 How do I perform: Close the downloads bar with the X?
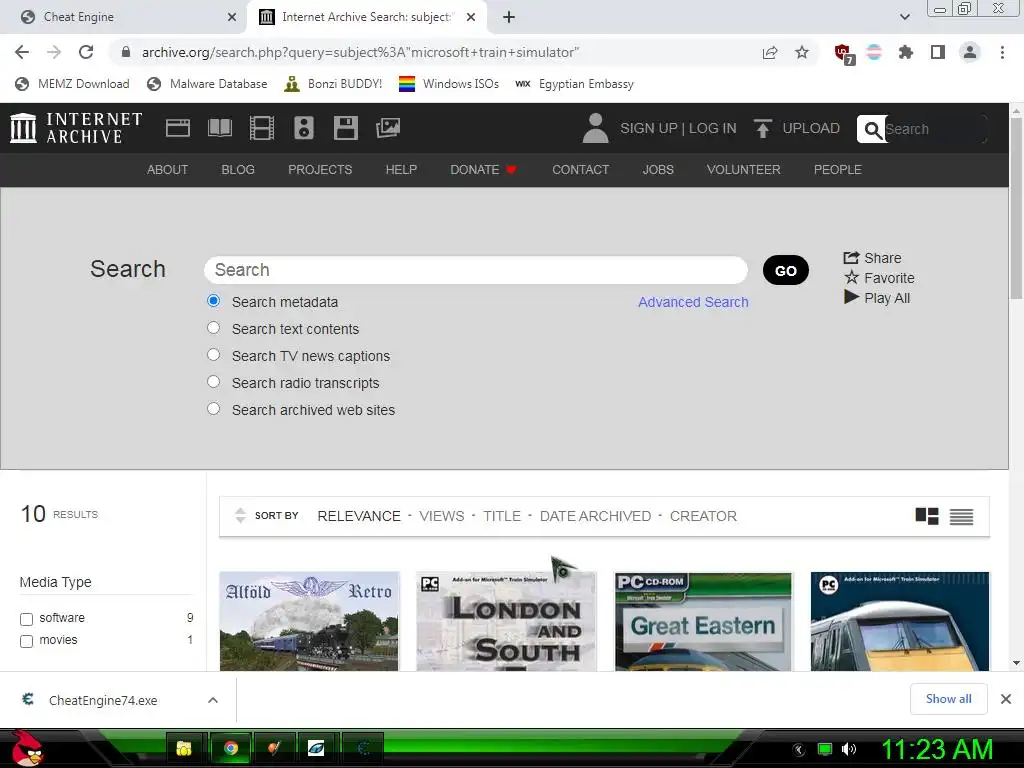1006,699
